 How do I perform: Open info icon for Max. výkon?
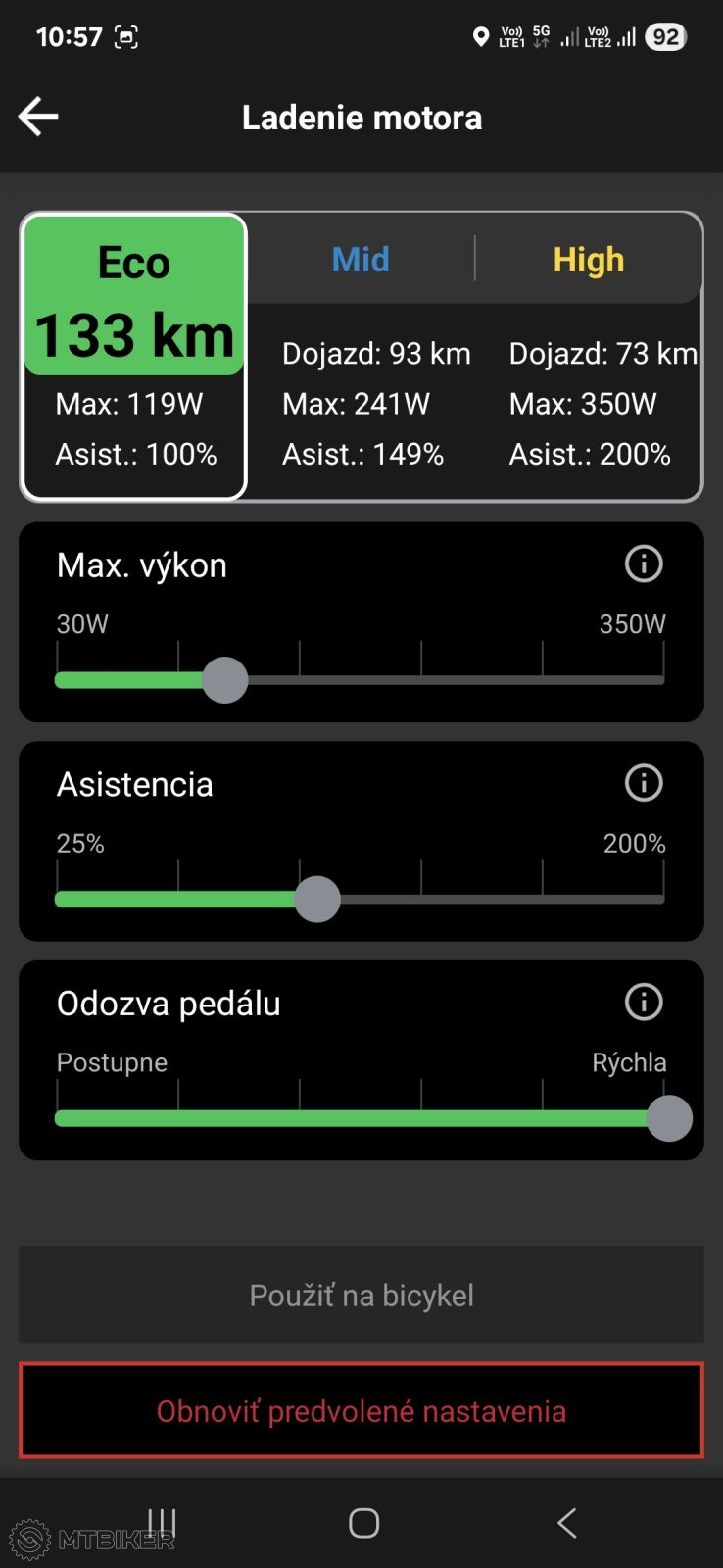[644, 563]
